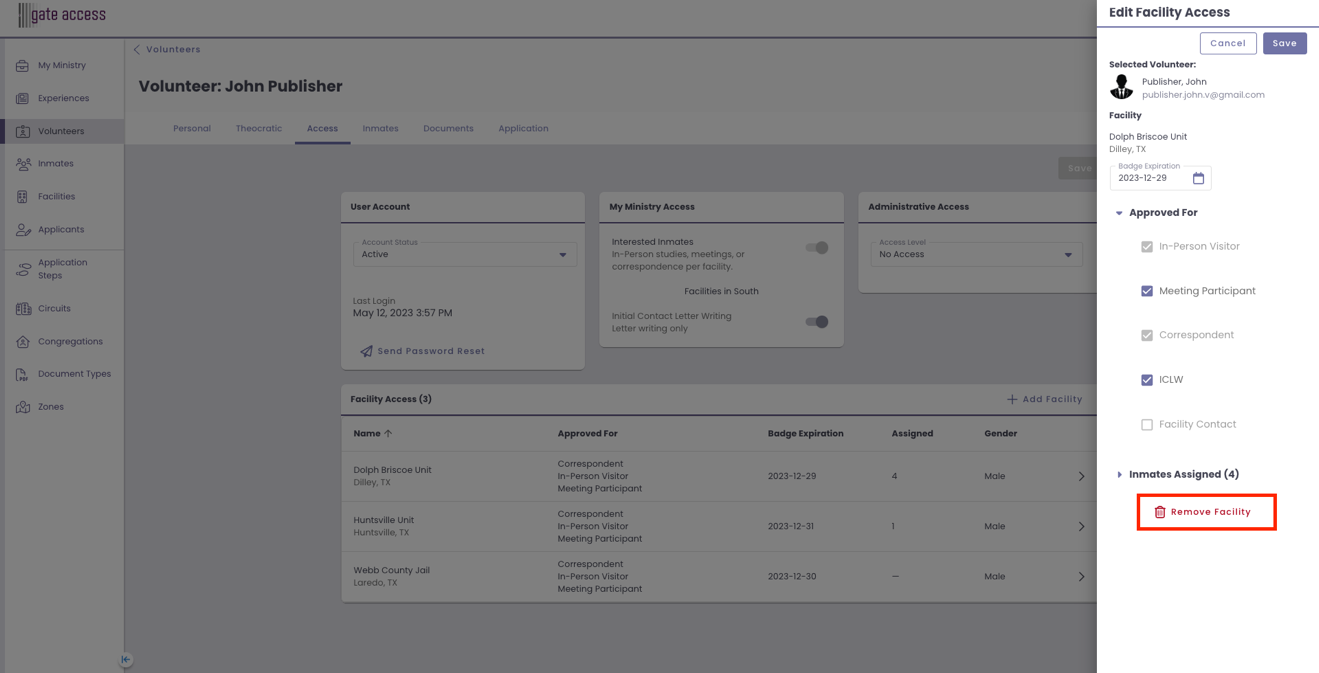Viewport: 1319px width, 673px height.
Task: Select the Volunteers sidebar icon
Action: (x=22, y=131)
